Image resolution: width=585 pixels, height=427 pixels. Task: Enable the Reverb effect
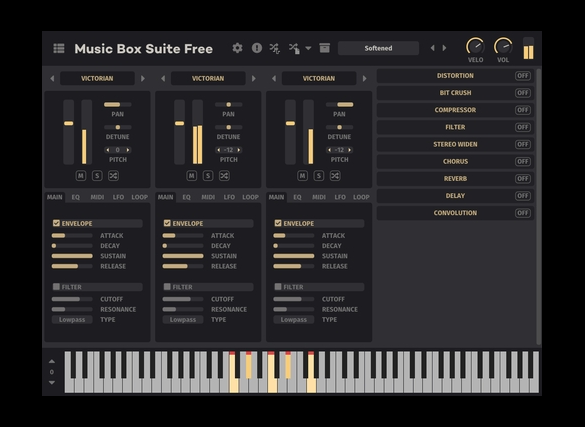point(523,179)
